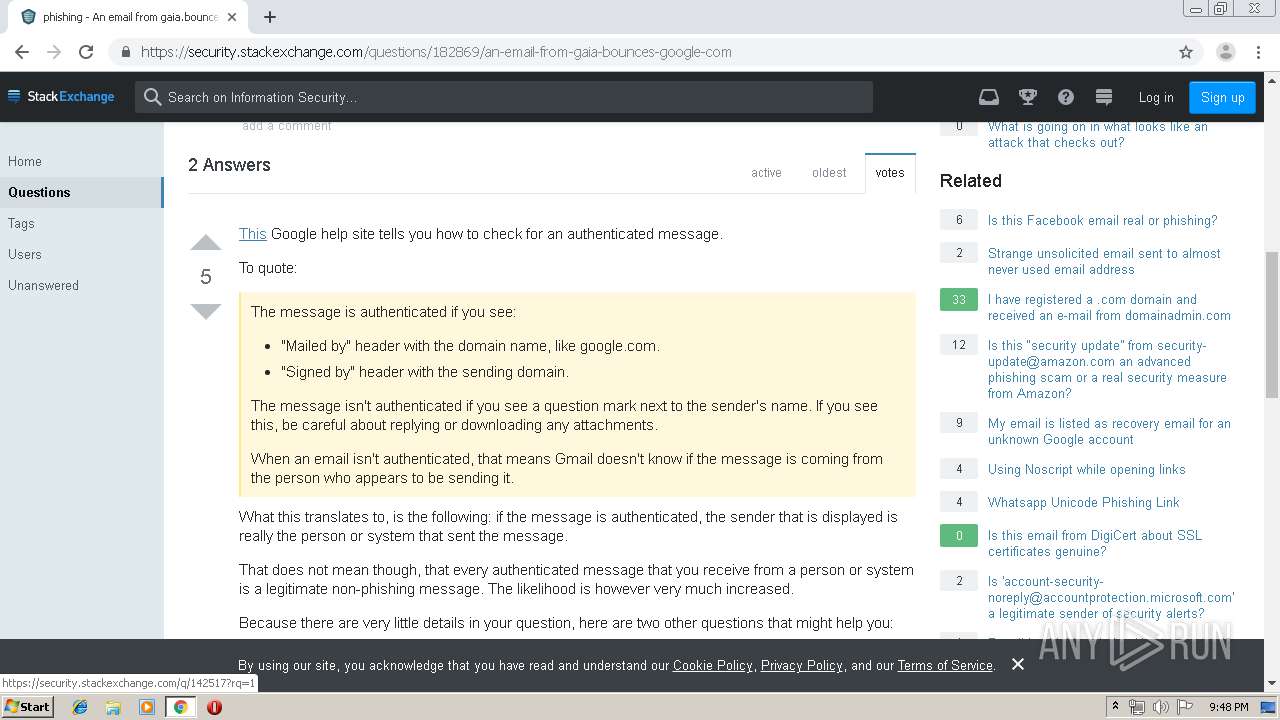This screenshot has height=720, width=1280.
Task: Click the StackExchange logo
Action: [61, 97]
